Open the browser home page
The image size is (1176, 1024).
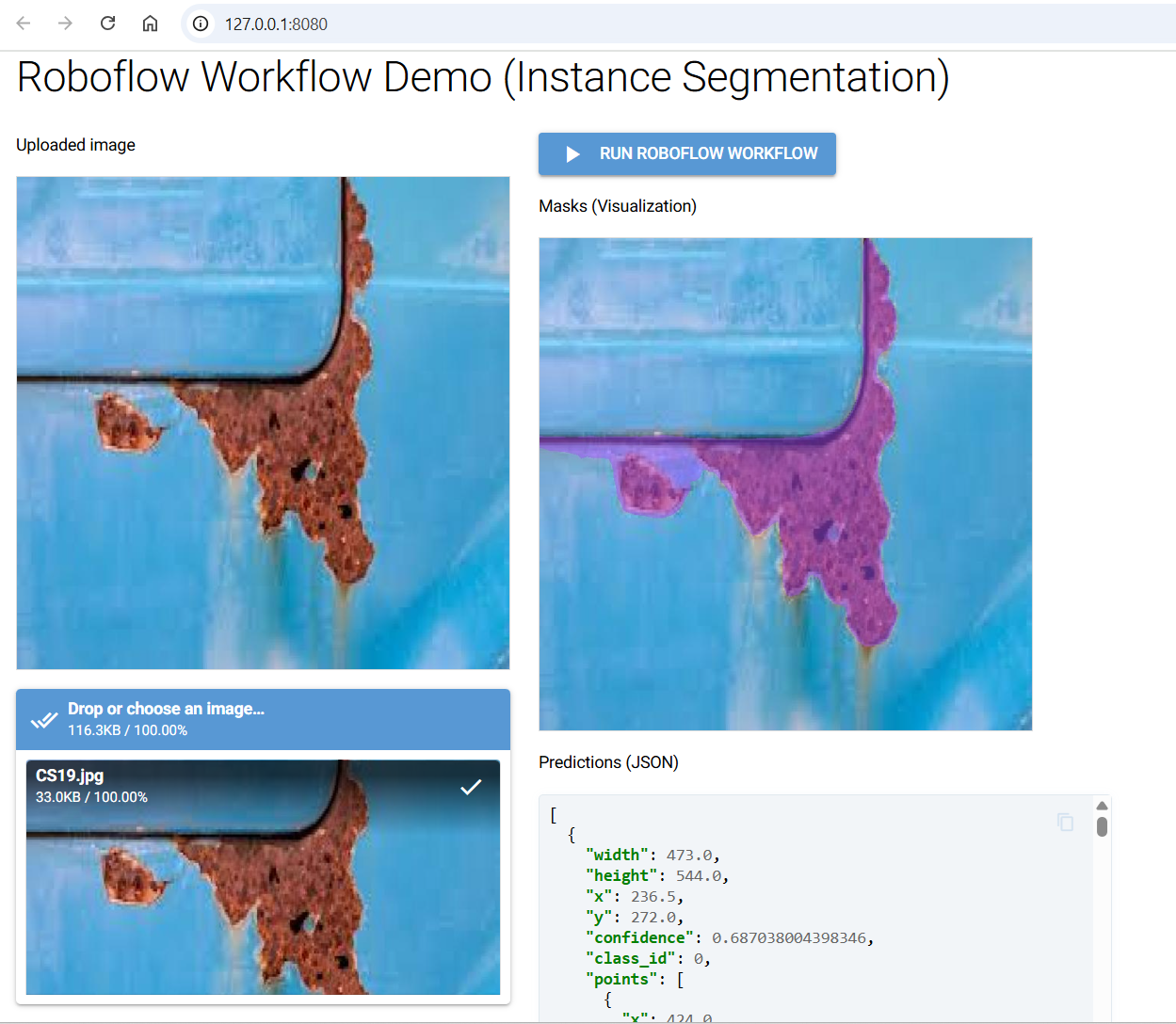(x=150, y=24)
